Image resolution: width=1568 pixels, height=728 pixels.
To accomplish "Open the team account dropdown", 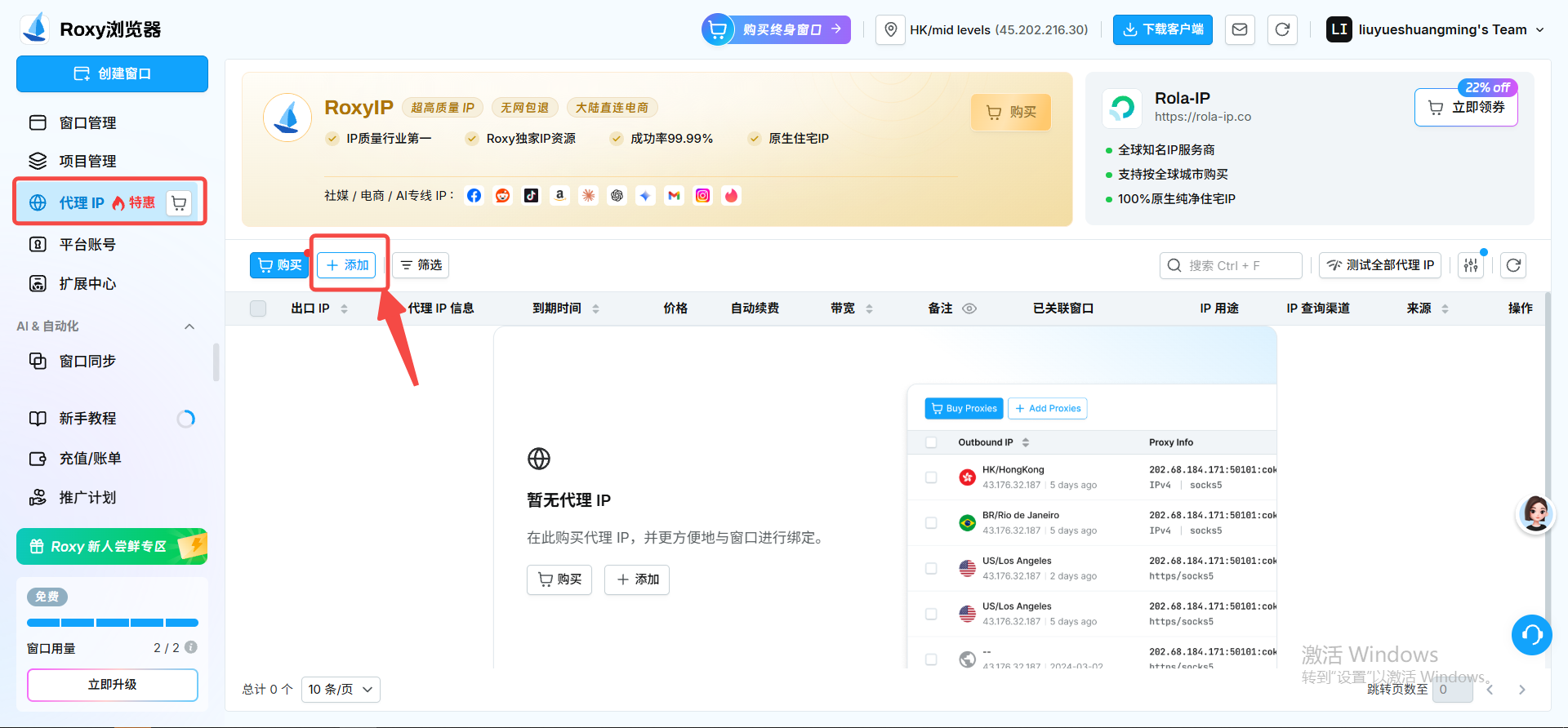I will (x=1436, y=30).
